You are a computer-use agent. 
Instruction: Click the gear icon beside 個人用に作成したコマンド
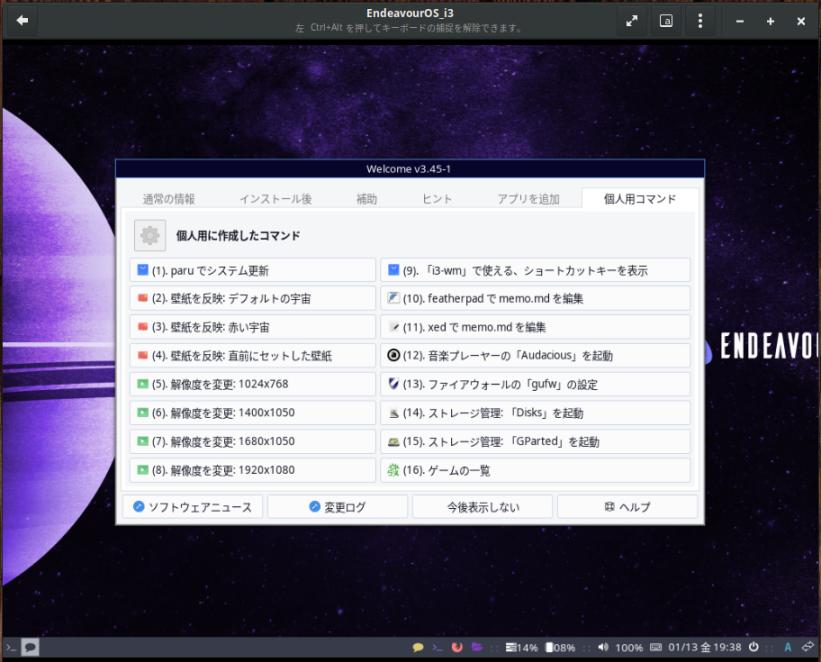tap(150, 236)
